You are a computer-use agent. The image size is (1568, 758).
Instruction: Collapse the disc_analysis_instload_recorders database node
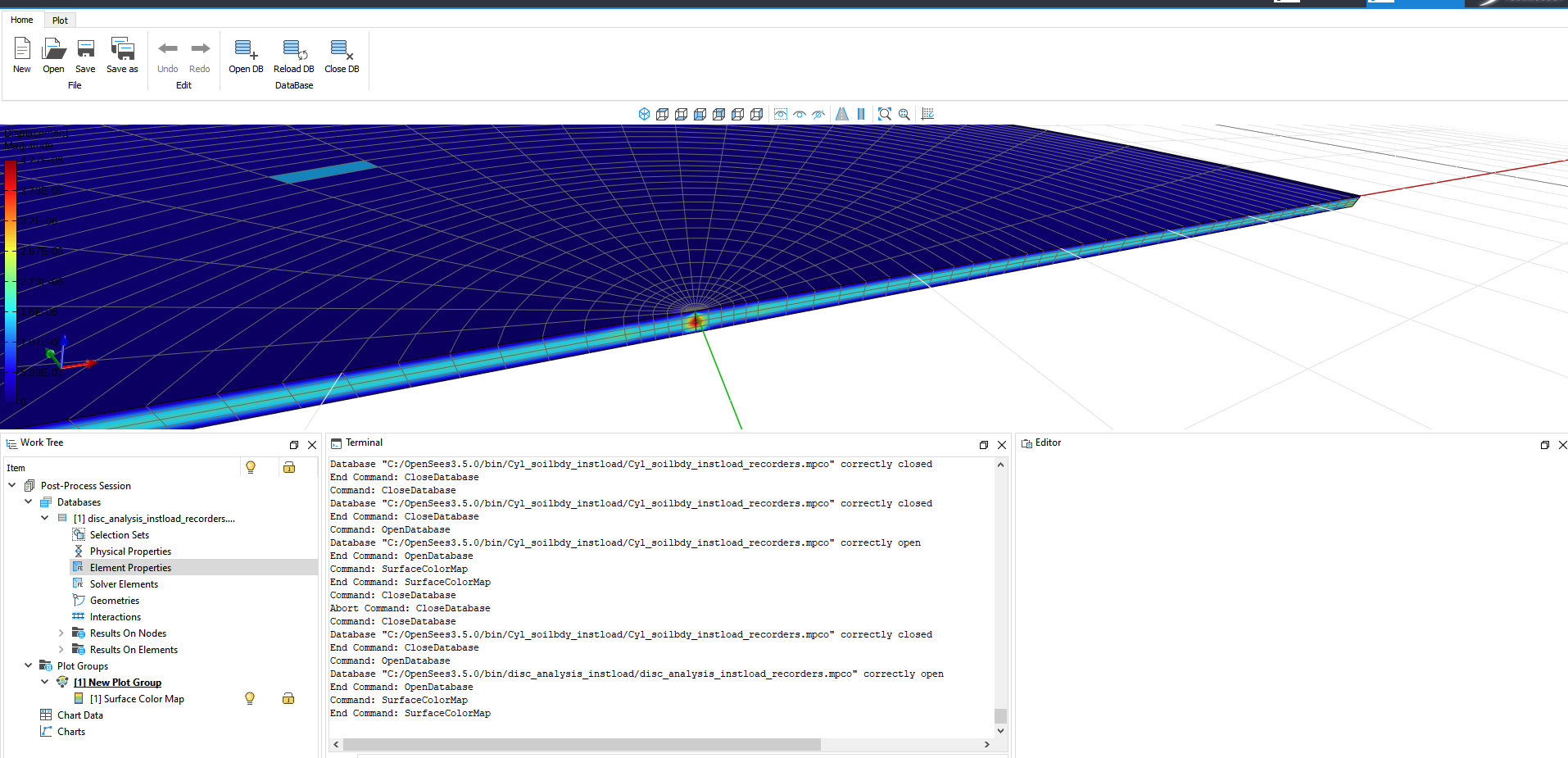click(x=45, y=518)
